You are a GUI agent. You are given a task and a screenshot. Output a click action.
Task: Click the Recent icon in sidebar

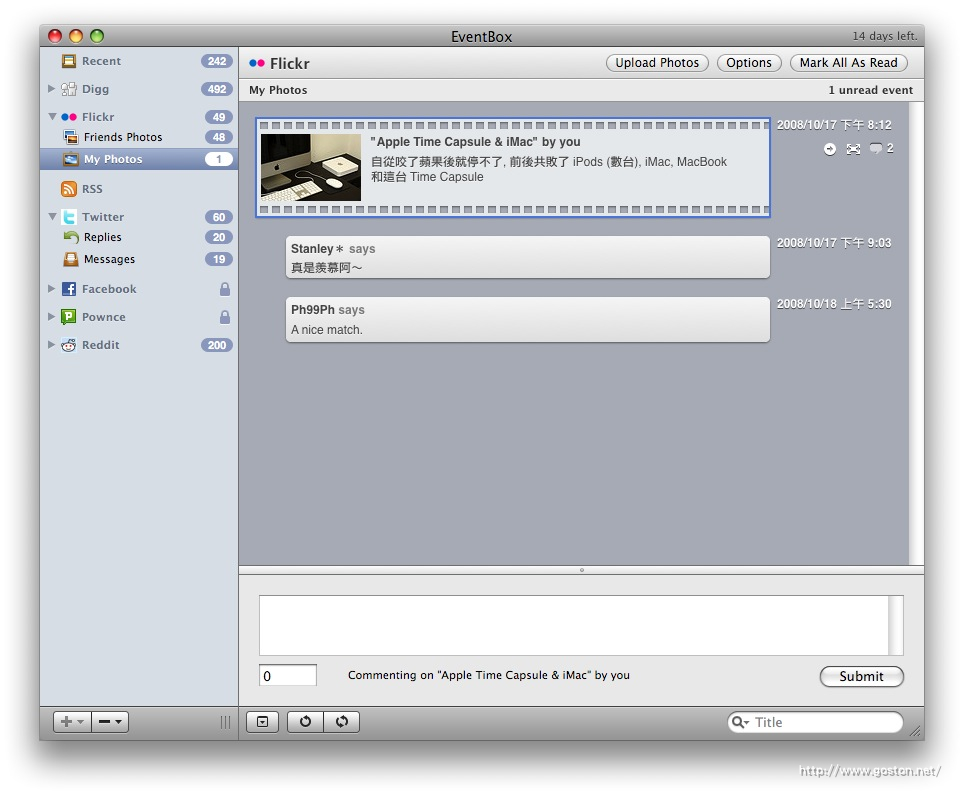coord(69,61)
